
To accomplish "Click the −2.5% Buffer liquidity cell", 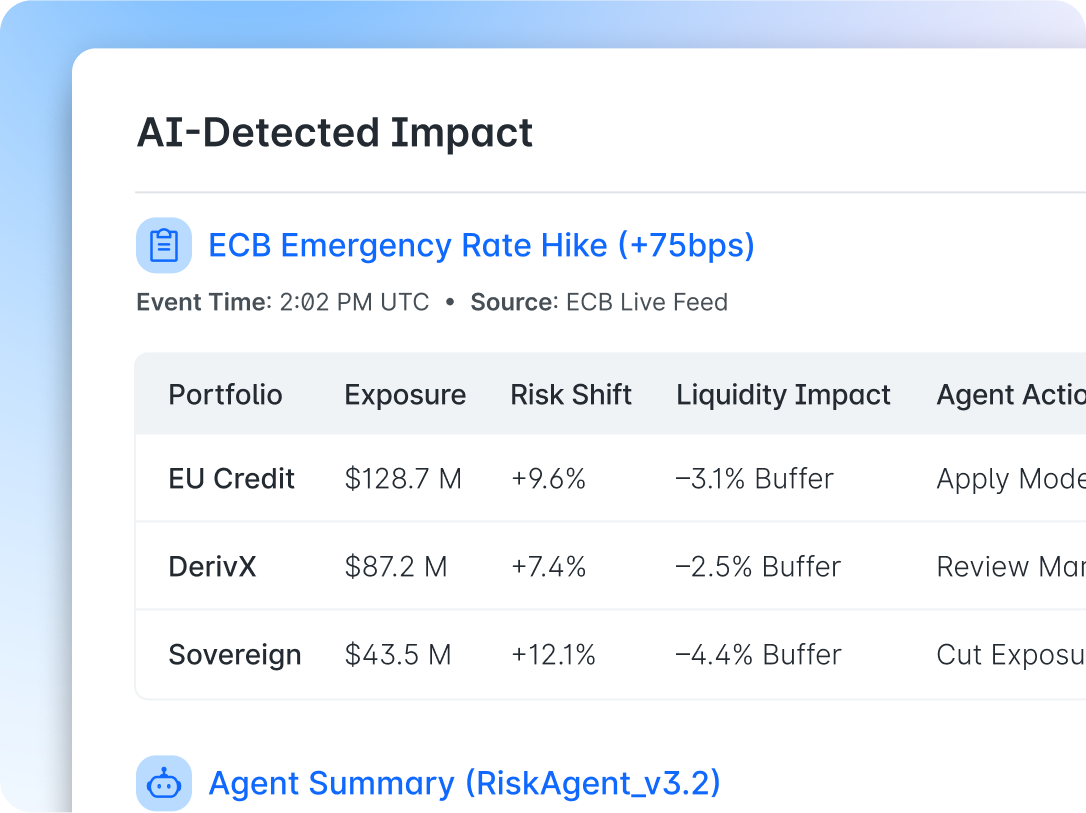I will tap(758, 567).
